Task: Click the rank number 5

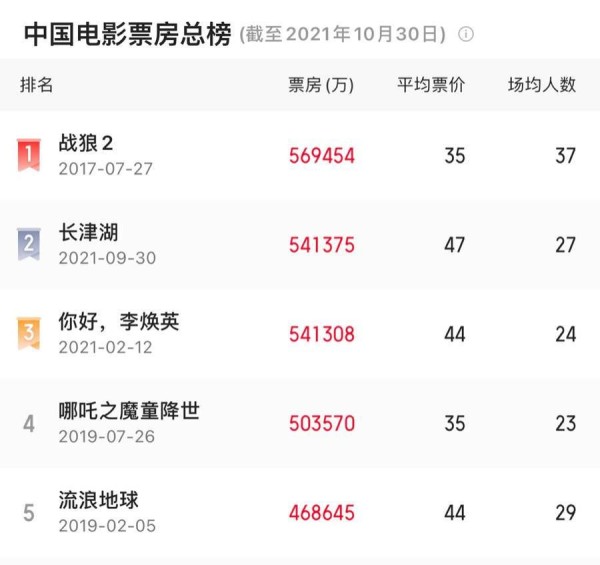Action: [x=29, y=513]
